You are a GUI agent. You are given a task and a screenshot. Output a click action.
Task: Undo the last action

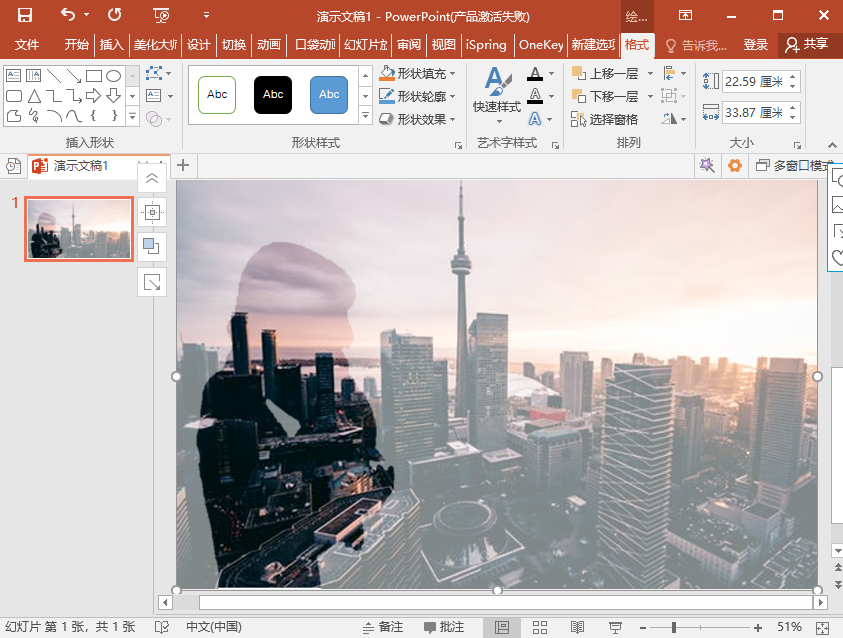pos(68,15)
